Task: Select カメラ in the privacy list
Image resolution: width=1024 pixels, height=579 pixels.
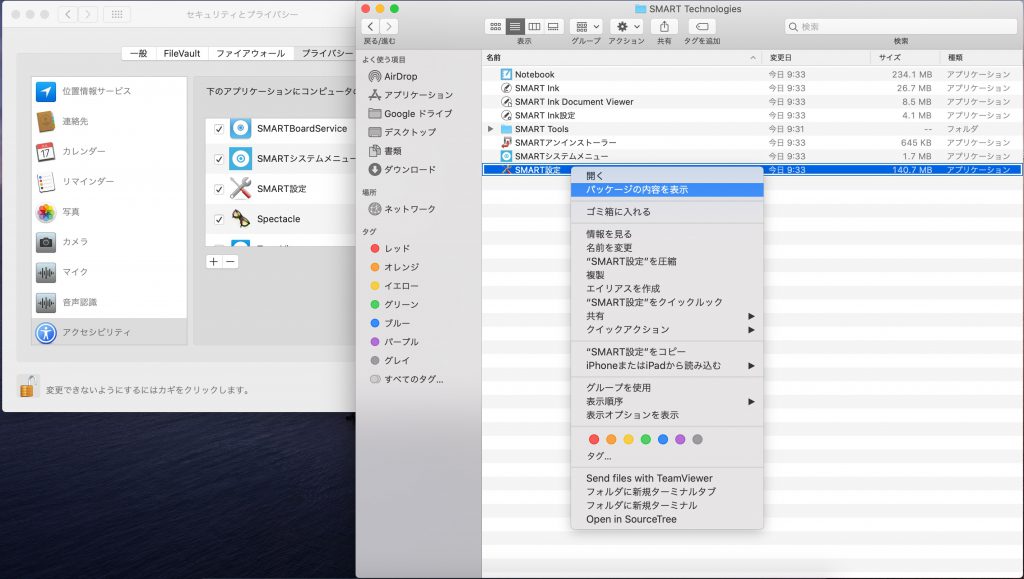Action: (x=109, y=242)
